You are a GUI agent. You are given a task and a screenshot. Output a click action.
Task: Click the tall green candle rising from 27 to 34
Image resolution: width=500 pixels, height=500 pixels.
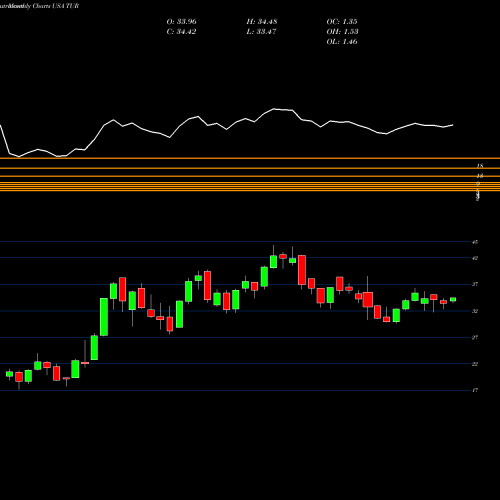click(104, 317)
